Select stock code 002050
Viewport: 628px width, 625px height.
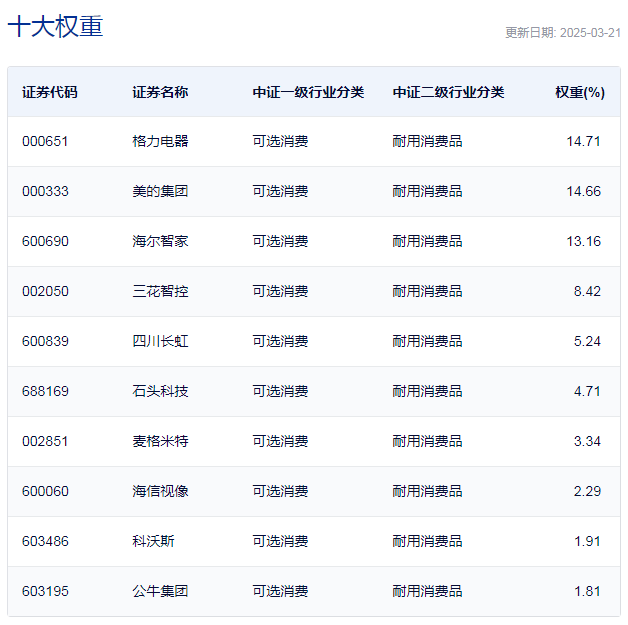45,291
